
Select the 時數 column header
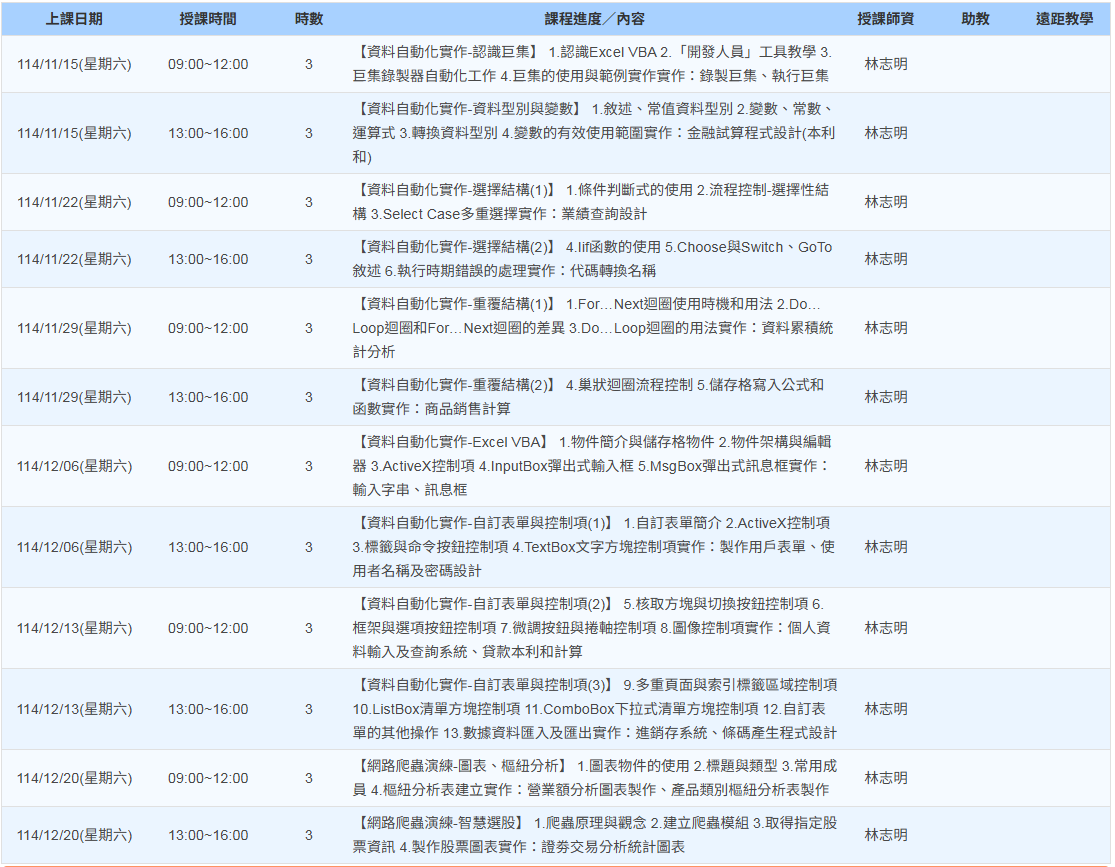(x=308, y=19)
